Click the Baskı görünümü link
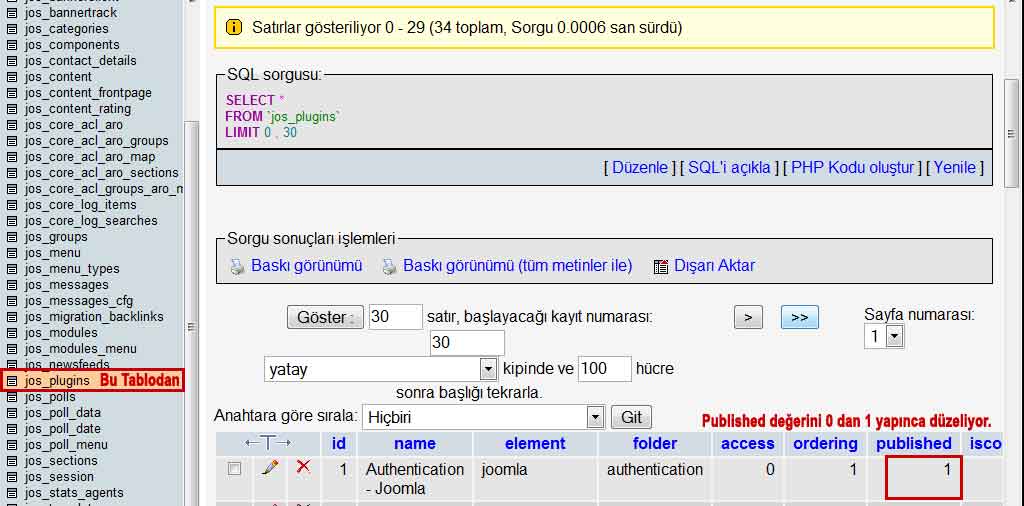The height and width of the screenshot is (506, 1024). pos(306,266)
